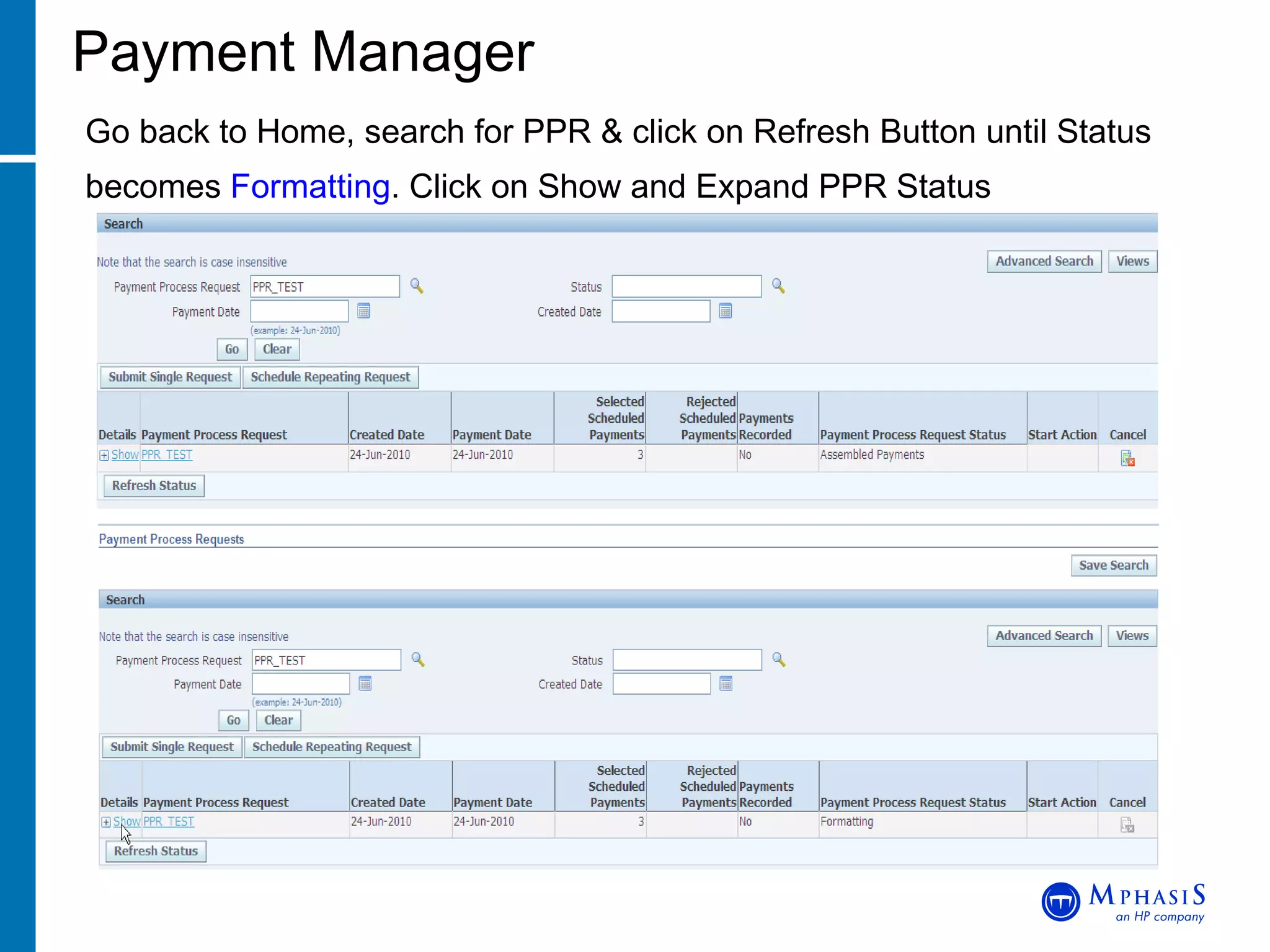Click Save Search button
This screenshot has height=952, width=1270.
1114,565
